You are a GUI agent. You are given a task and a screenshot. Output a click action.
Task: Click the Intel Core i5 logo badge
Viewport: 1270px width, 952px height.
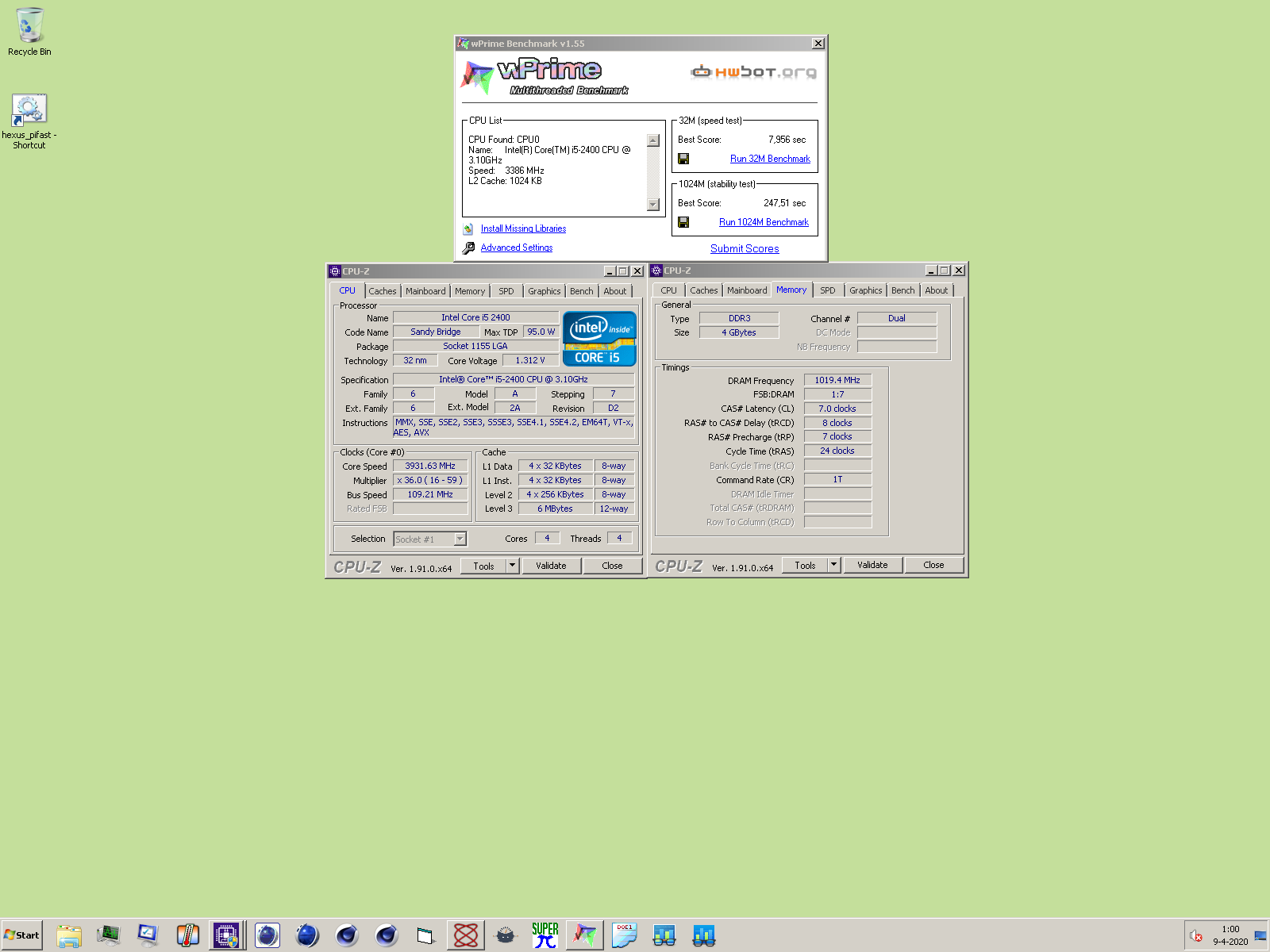point(599,339)
